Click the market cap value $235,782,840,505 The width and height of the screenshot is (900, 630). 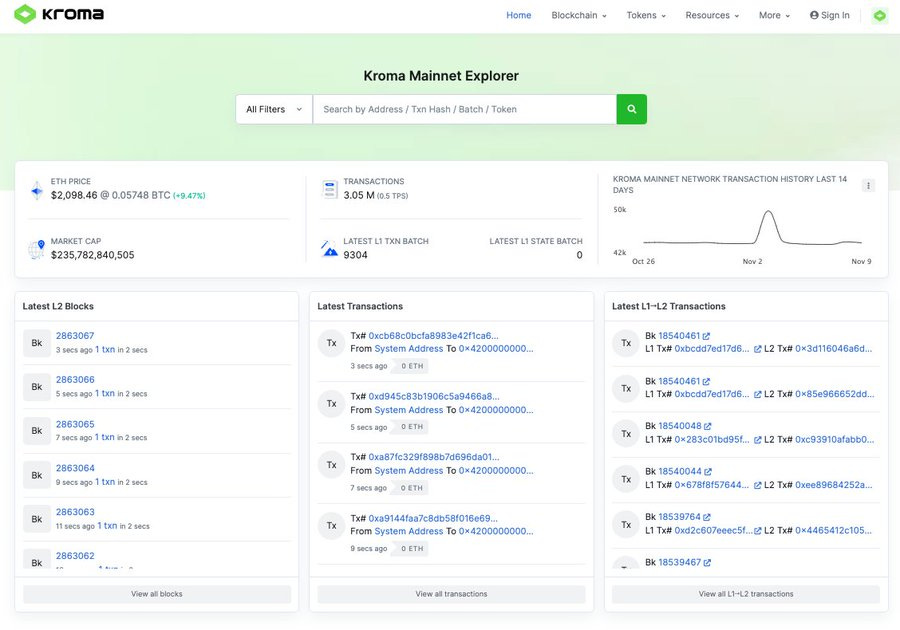[92, 255]
